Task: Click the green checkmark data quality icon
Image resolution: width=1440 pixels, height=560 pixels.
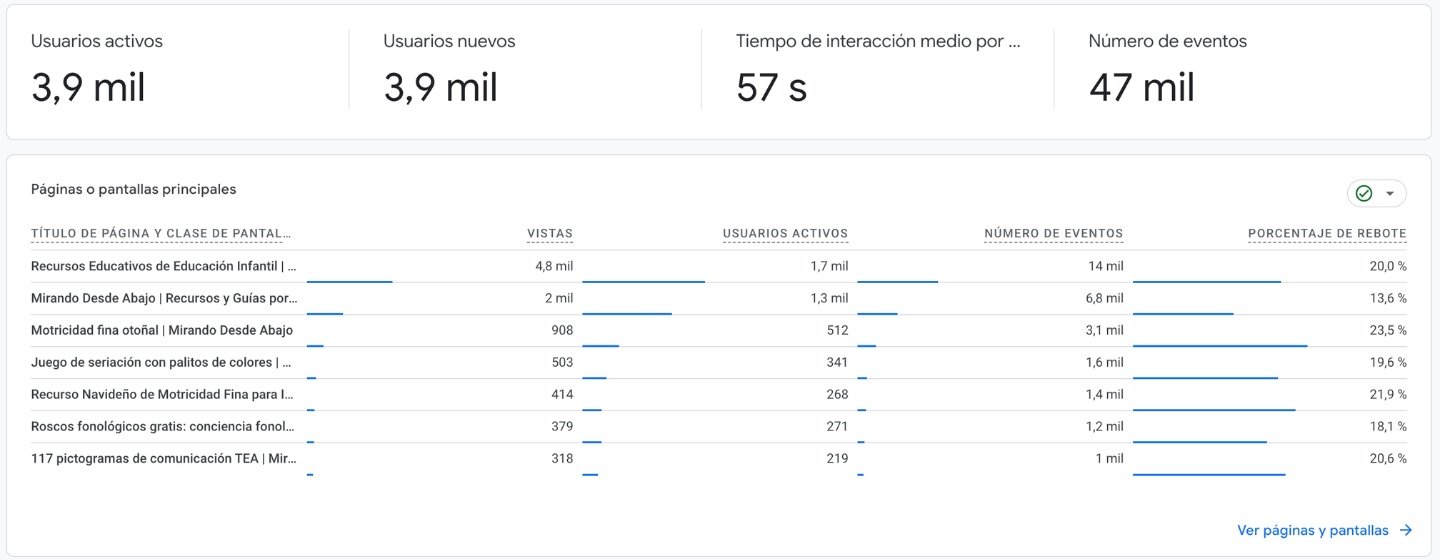Action: point(1364,193)
